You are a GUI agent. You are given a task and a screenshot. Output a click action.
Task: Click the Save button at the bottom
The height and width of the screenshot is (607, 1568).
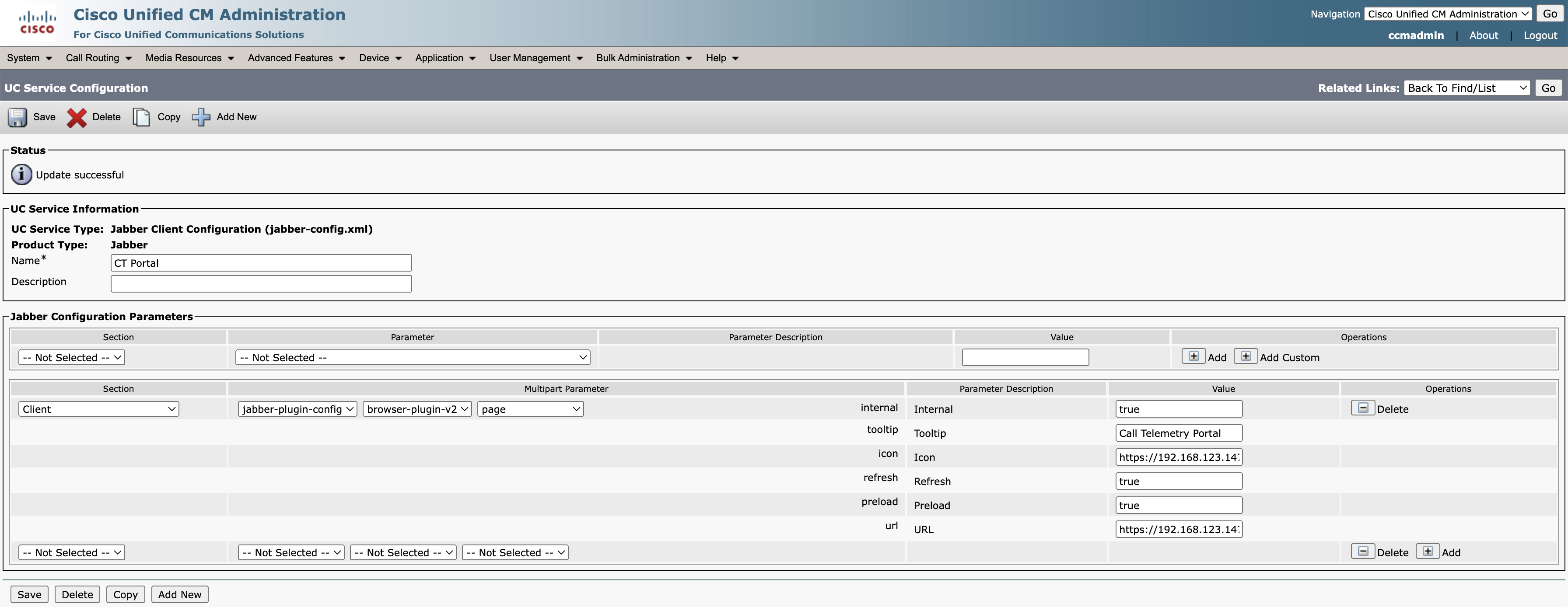(29, 594)
